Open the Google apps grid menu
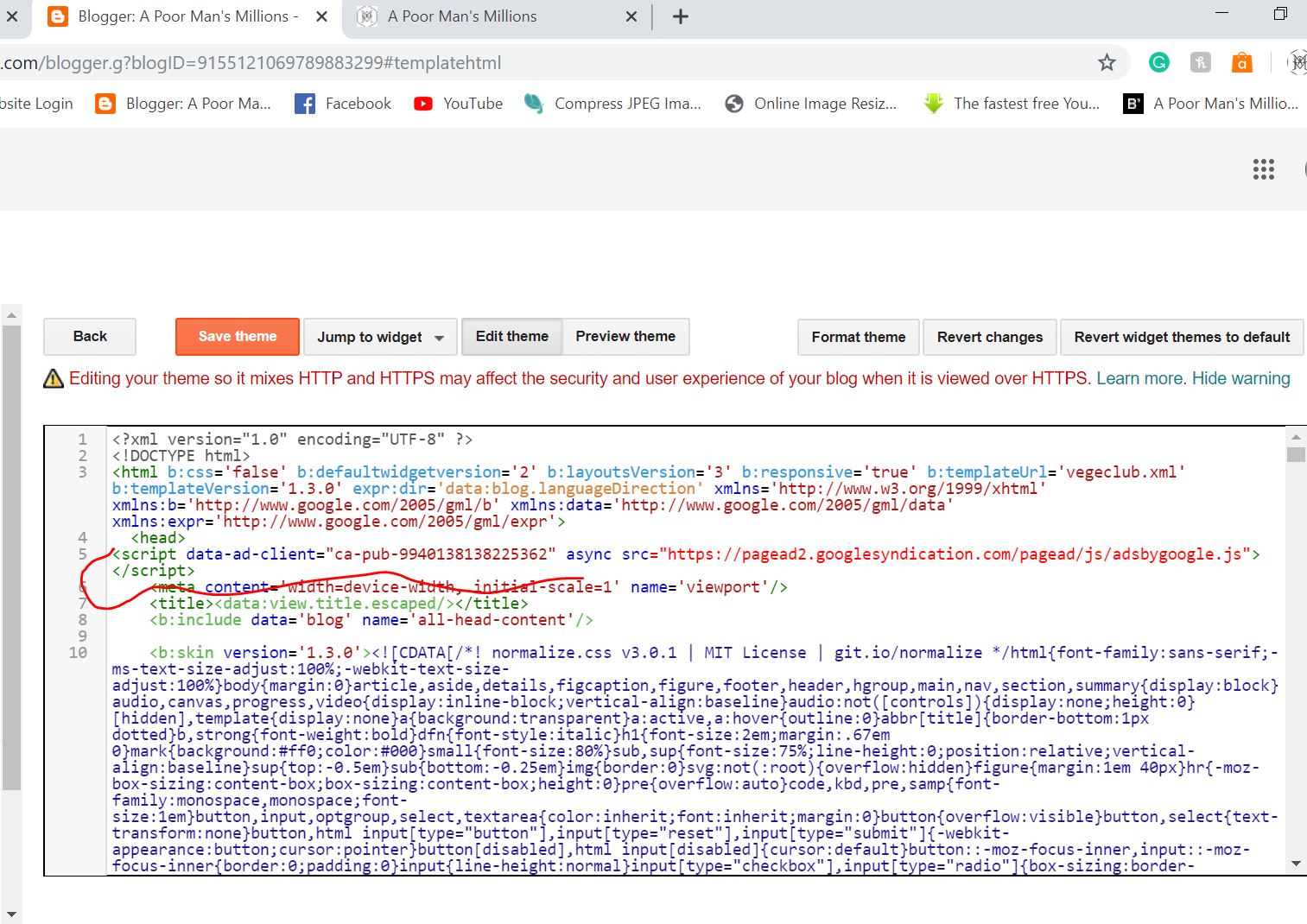Viewport: 1307px width, 924px height. coord(1263,169)
